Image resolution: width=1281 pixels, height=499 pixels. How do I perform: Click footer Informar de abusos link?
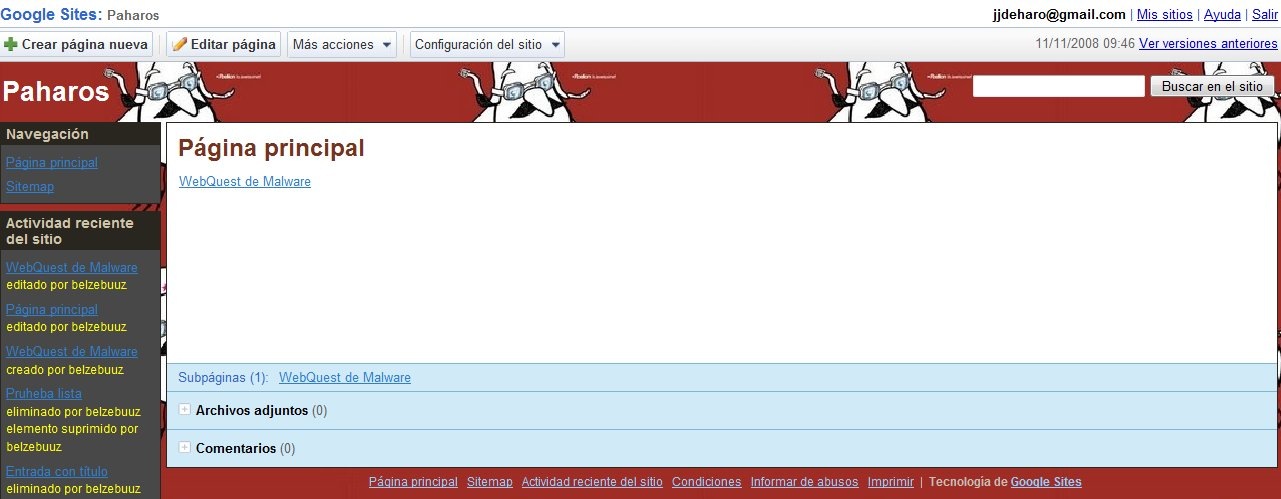click(805, 482)
